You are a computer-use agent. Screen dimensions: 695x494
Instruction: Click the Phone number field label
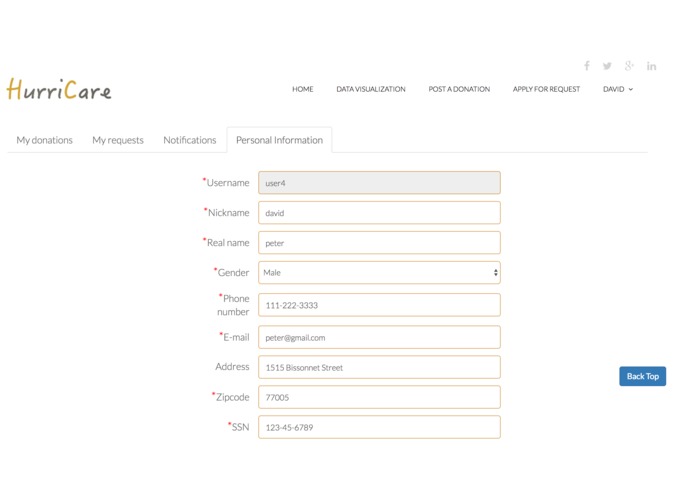click(233, 305)
